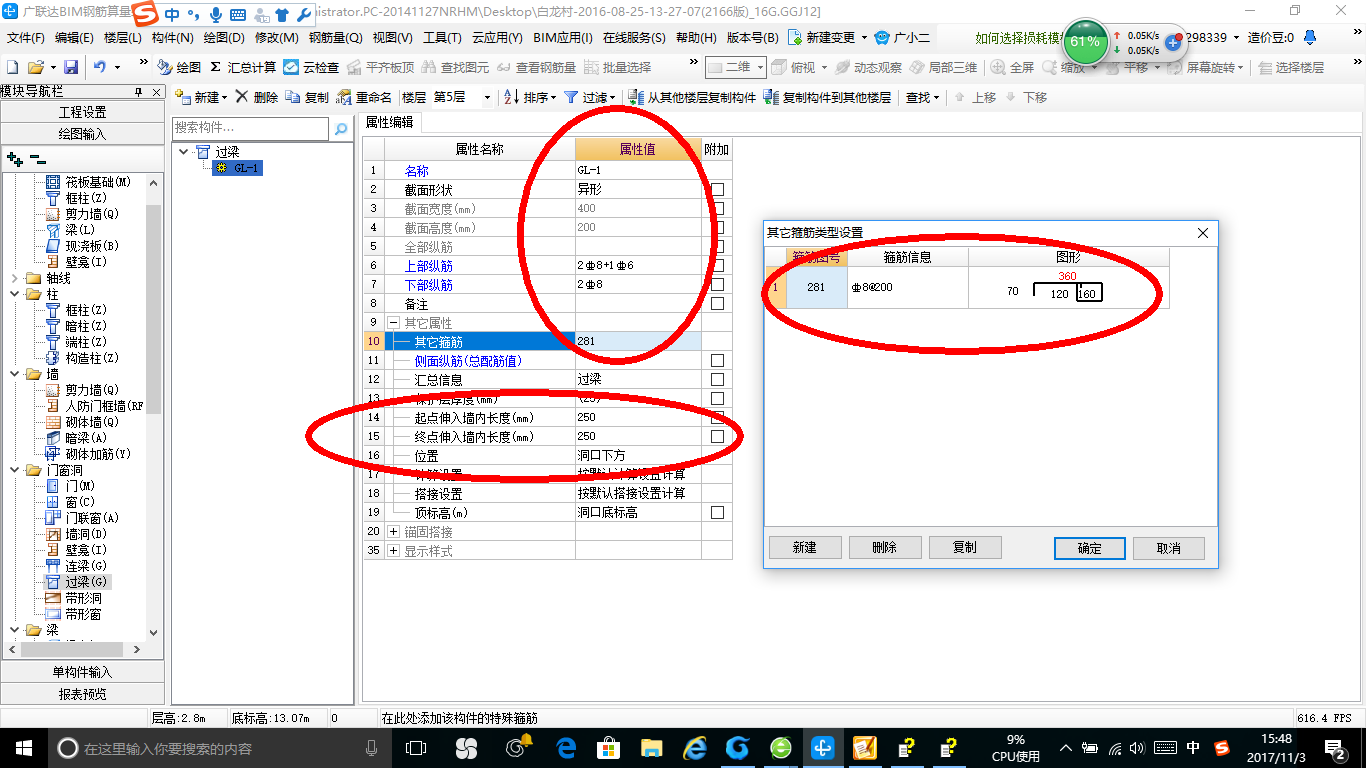
Task: Activate 动态观察 orbit view tool
Action: pos(868,67)
